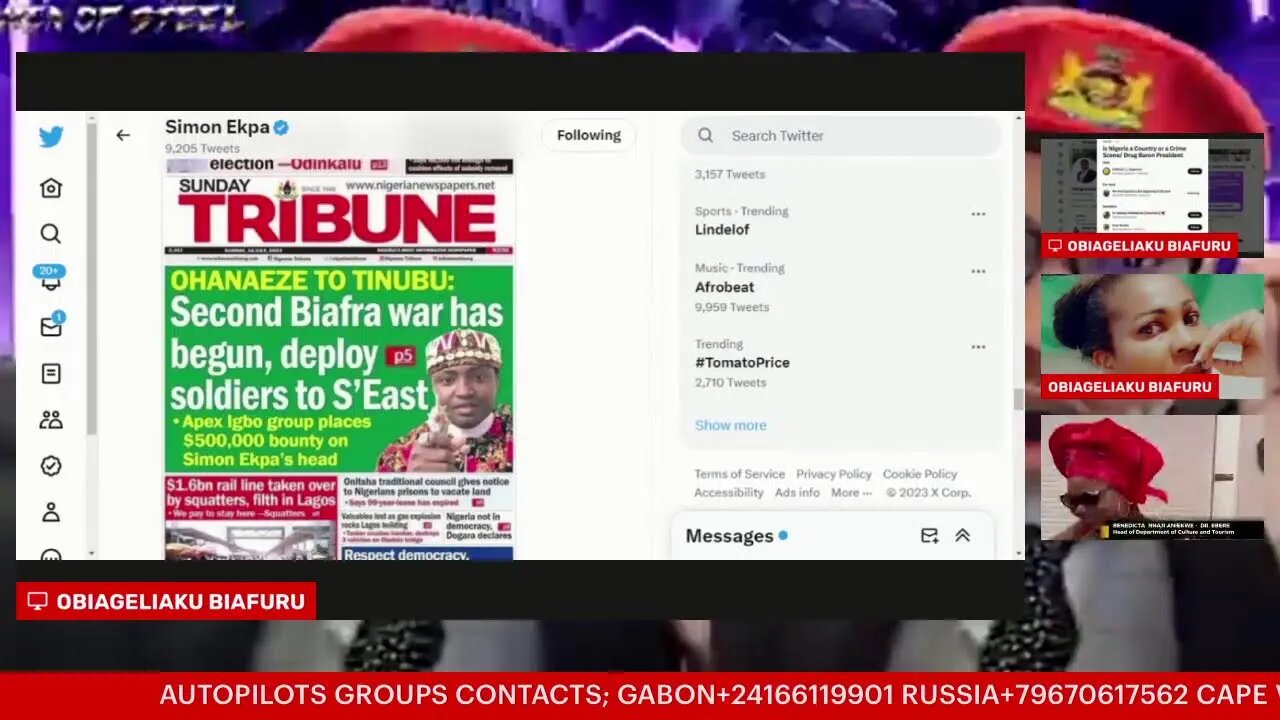Open the Privacy Policy link

tap(834, 474)
